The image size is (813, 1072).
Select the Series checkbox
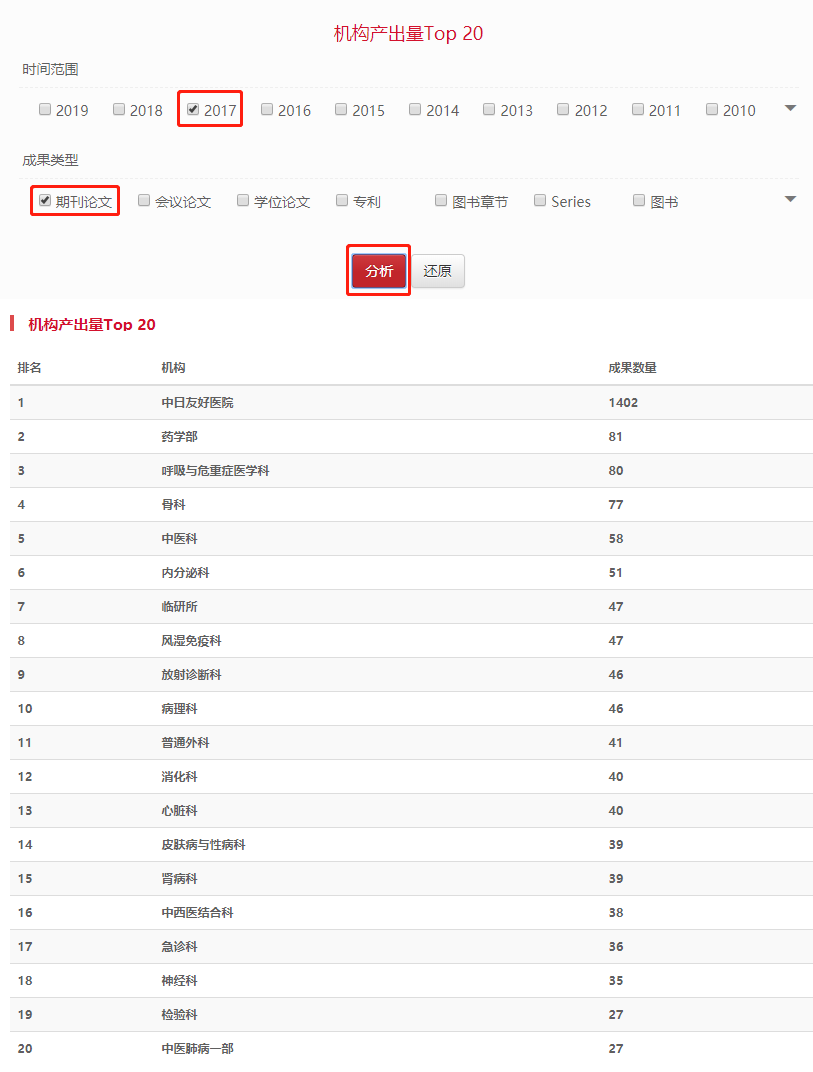coord(540,201)
